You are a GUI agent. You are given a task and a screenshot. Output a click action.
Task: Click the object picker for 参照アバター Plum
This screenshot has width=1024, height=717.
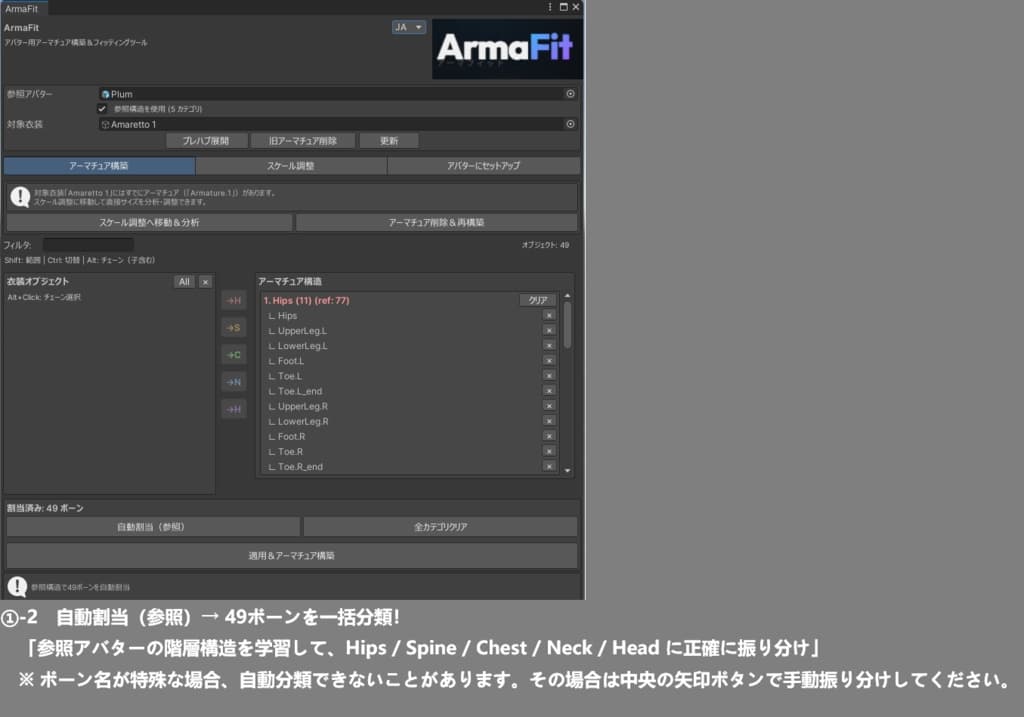point(570,94)
